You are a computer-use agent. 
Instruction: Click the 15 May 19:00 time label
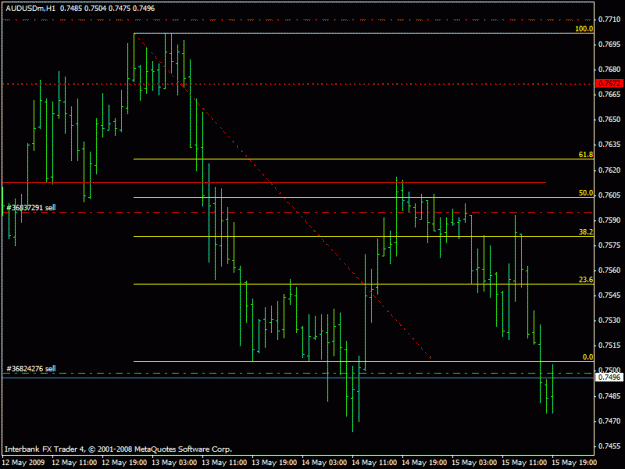[x=574, y=463]
